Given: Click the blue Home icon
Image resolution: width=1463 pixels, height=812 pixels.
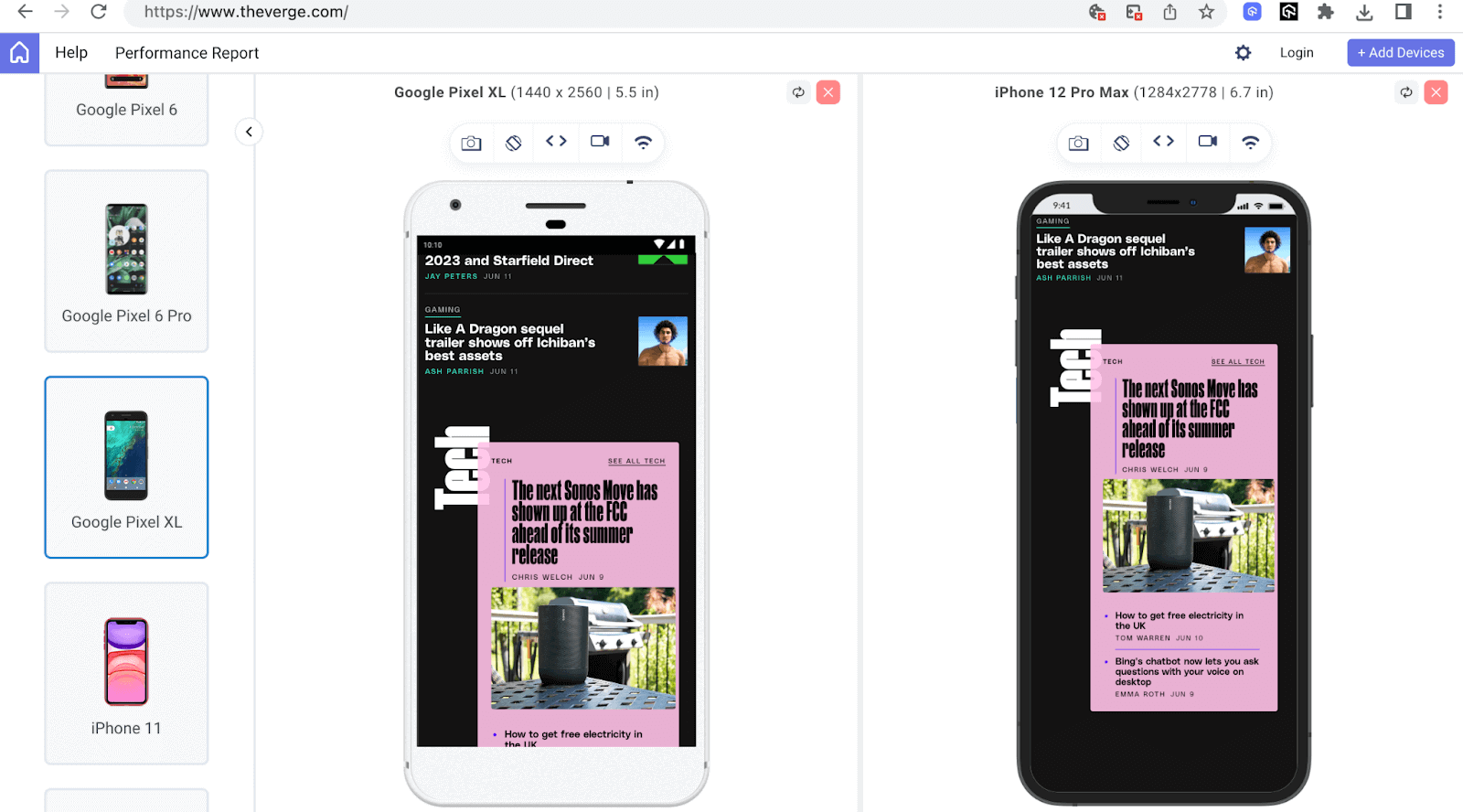Looking at the screenshot, I should pyautogui.click(x=19, y=53).
